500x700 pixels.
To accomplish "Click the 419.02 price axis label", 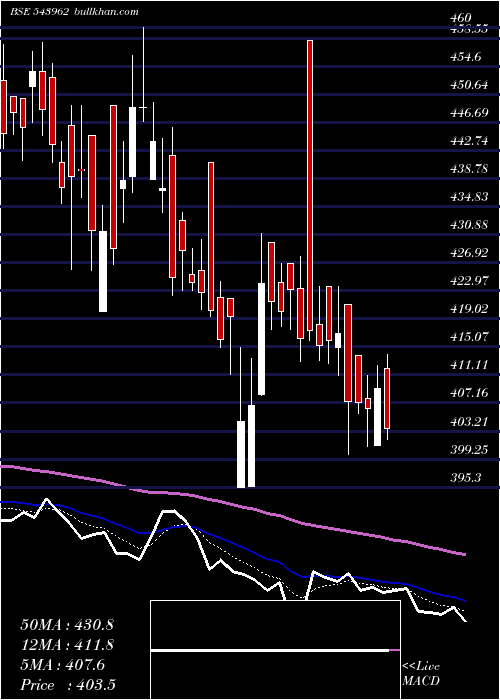I will tap(469, 309).
